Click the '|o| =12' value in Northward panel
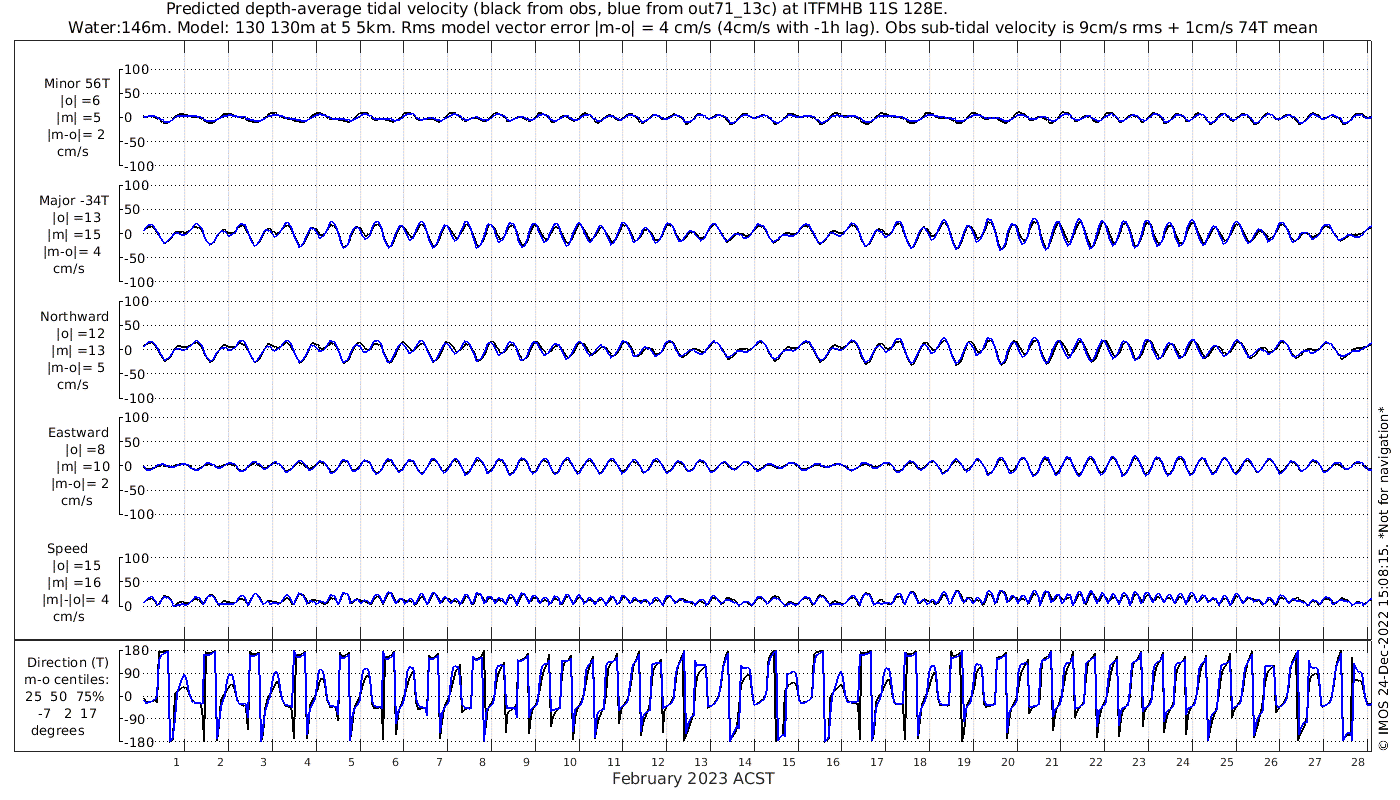The height and width of the screenshot is (800, 1400). pyautogui.click(x=80, y=333)
